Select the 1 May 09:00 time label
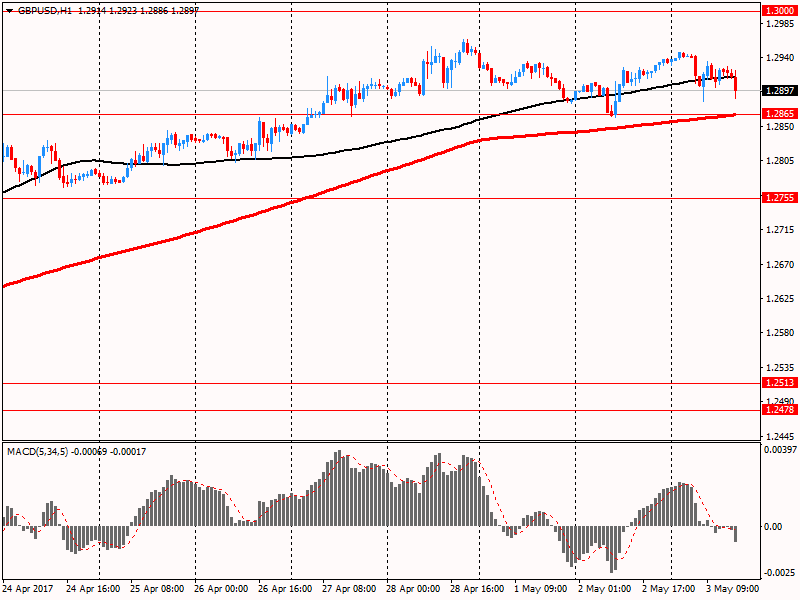Viewport: 800px width, 600px height. point(540,589)
